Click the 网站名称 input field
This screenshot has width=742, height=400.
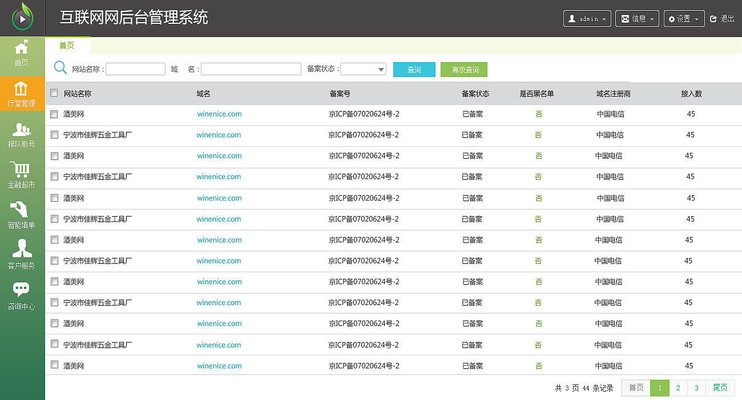pyautogui.click(x=135, y=69)
